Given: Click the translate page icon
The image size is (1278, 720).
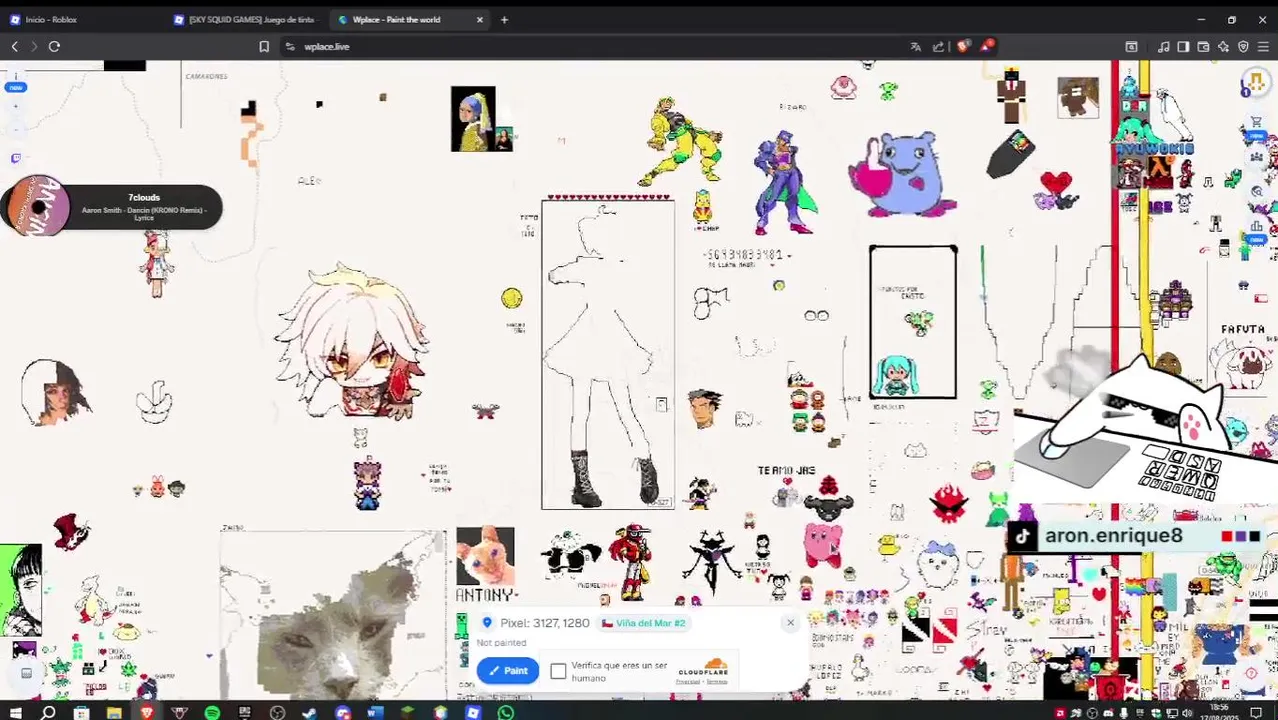Looking at the screenshot, I should coord(915,46).
